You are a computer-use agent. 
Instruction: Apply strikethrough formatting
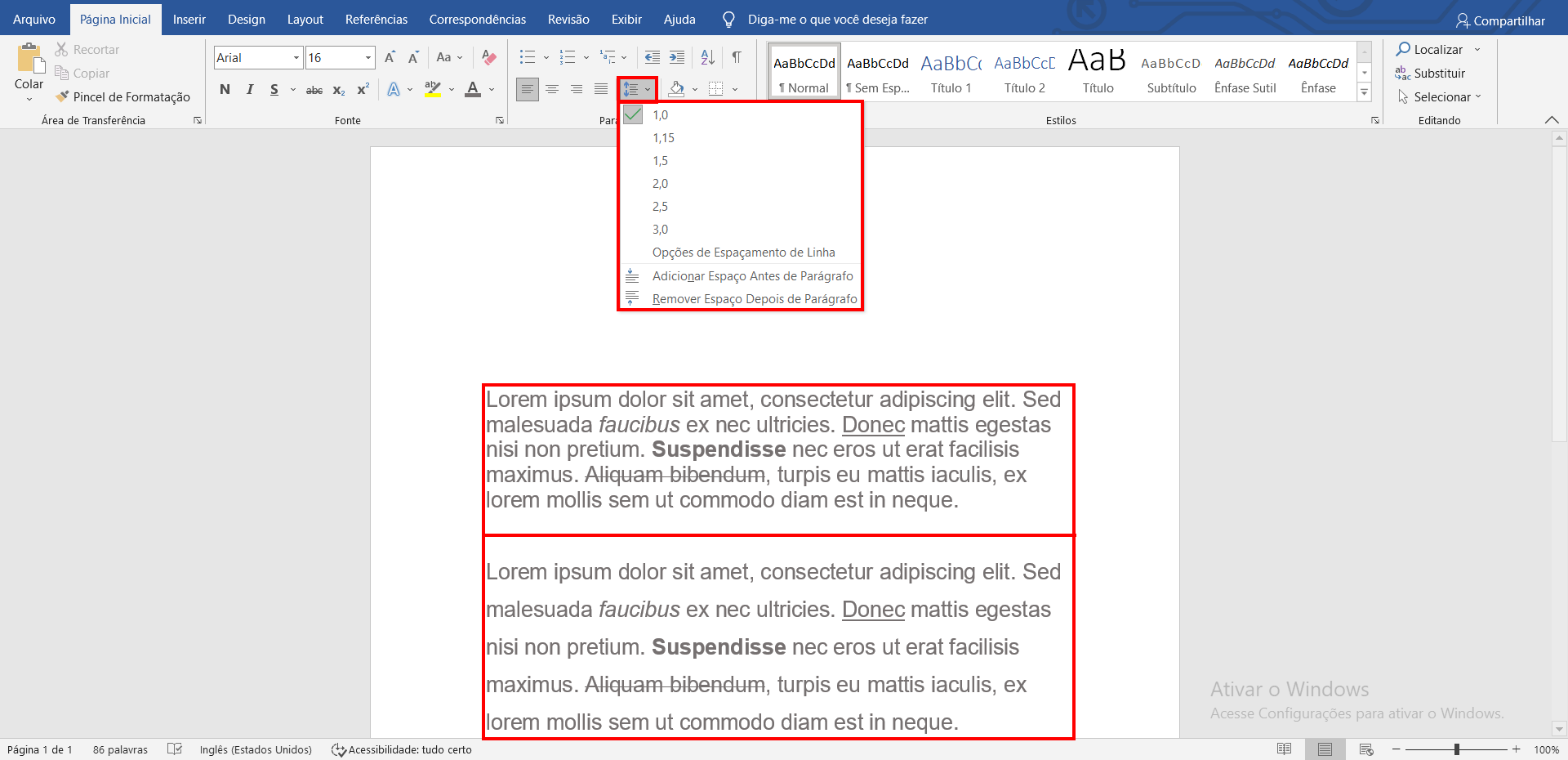(x=314, y=90)
